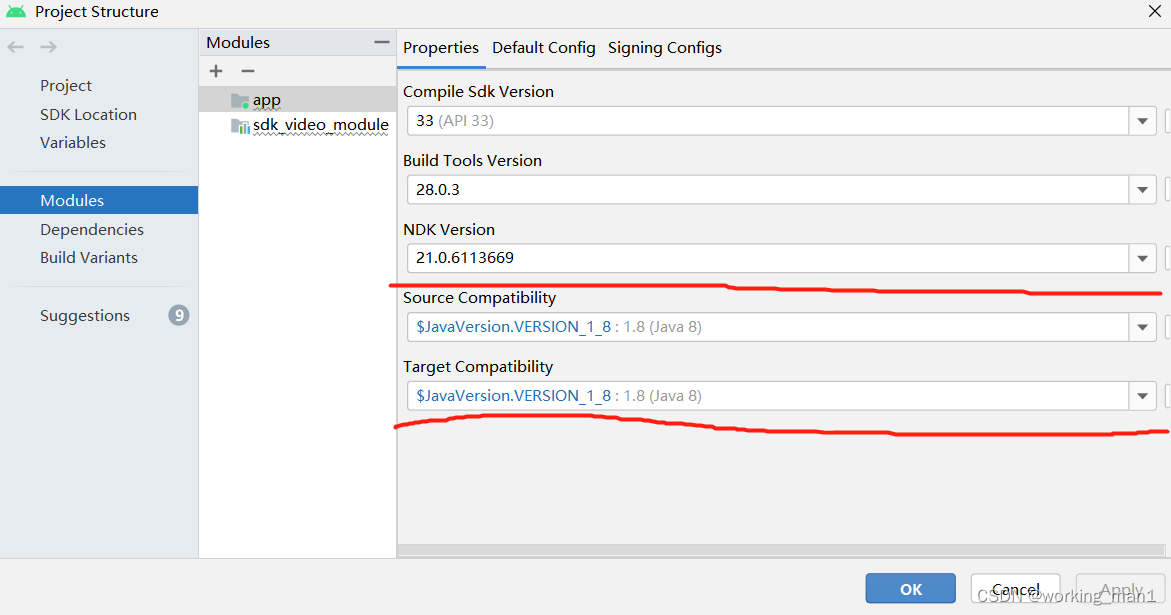The height and width of the screenshot is (615, 1171).
Task: Click the app module folder icon
Action: coord(240,101)
